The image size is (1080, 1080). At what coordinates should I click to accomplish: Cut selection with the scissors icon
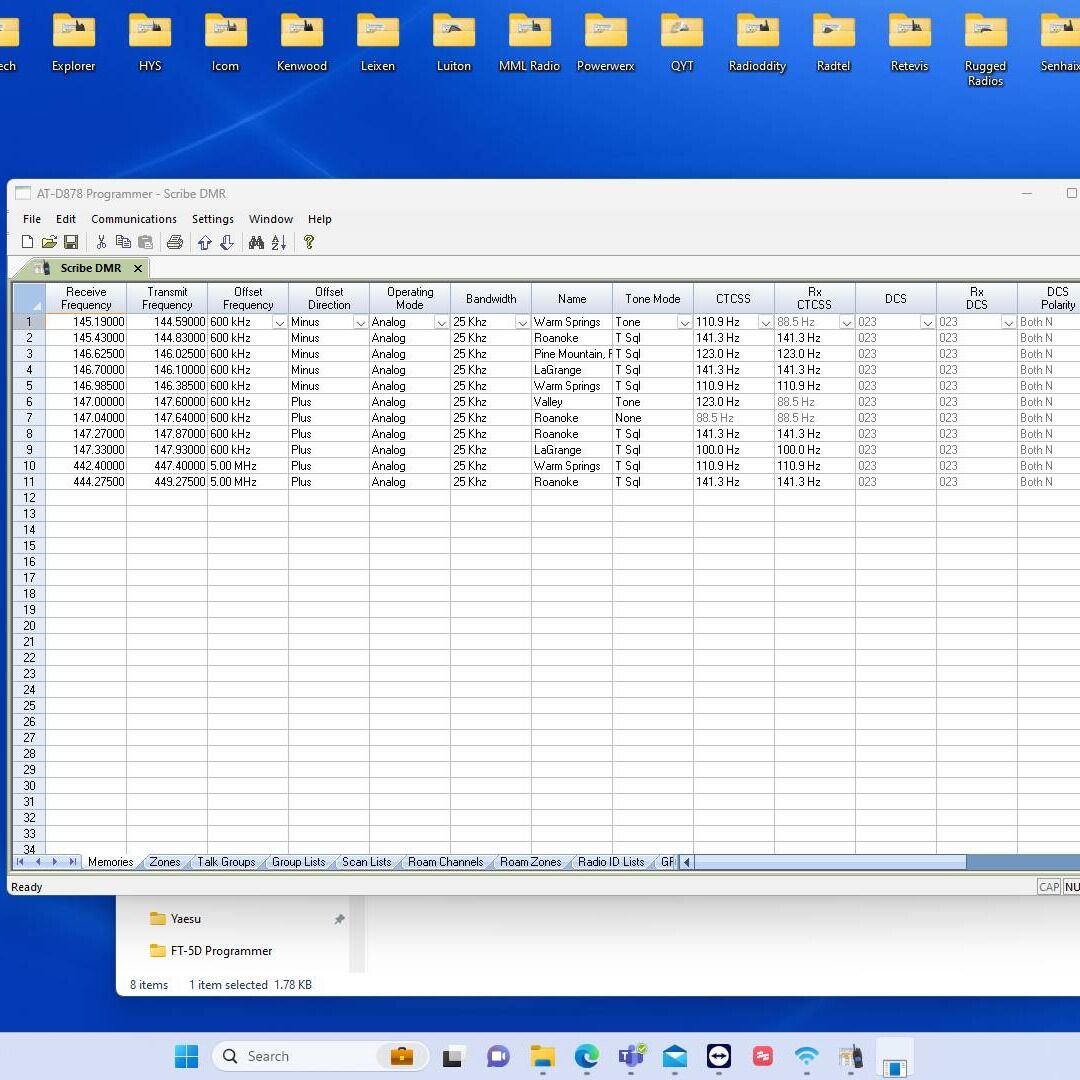tap(101, 242)
